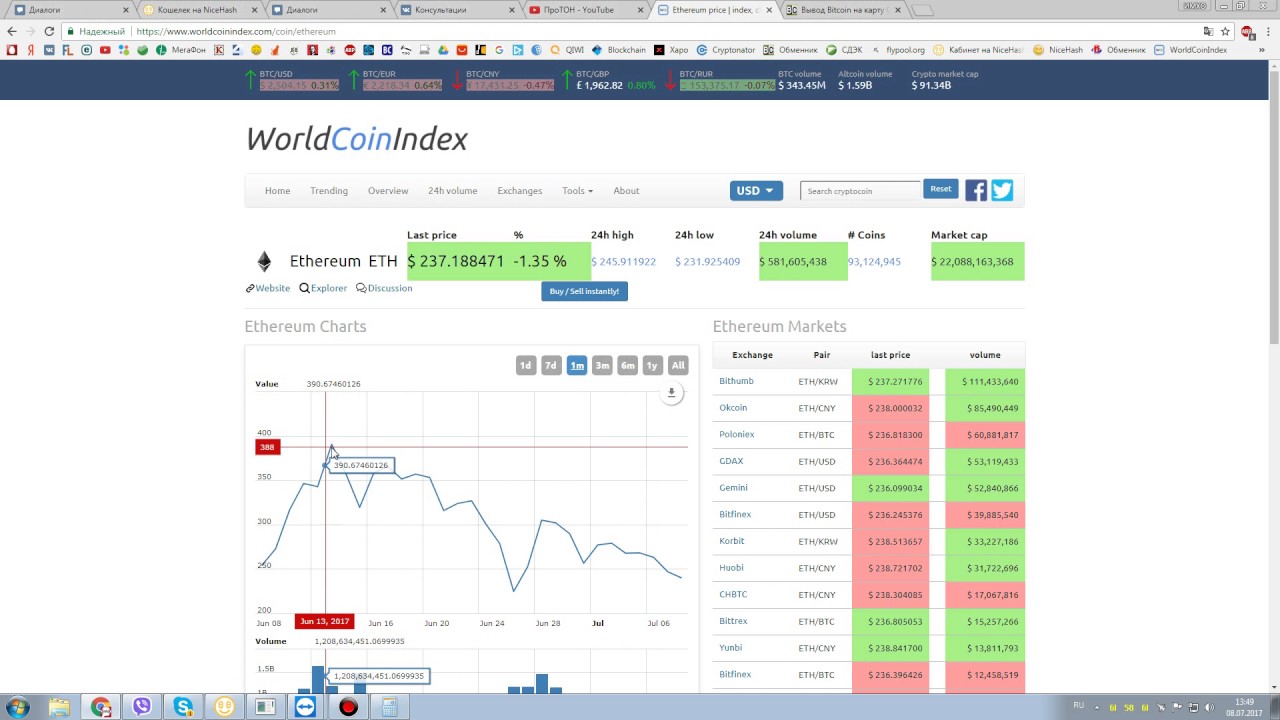Image resolution: width=1280 pixels, height=720 pixels.
Task: Open Windows Explorer from the taskbar
Action: click(60, 707)
